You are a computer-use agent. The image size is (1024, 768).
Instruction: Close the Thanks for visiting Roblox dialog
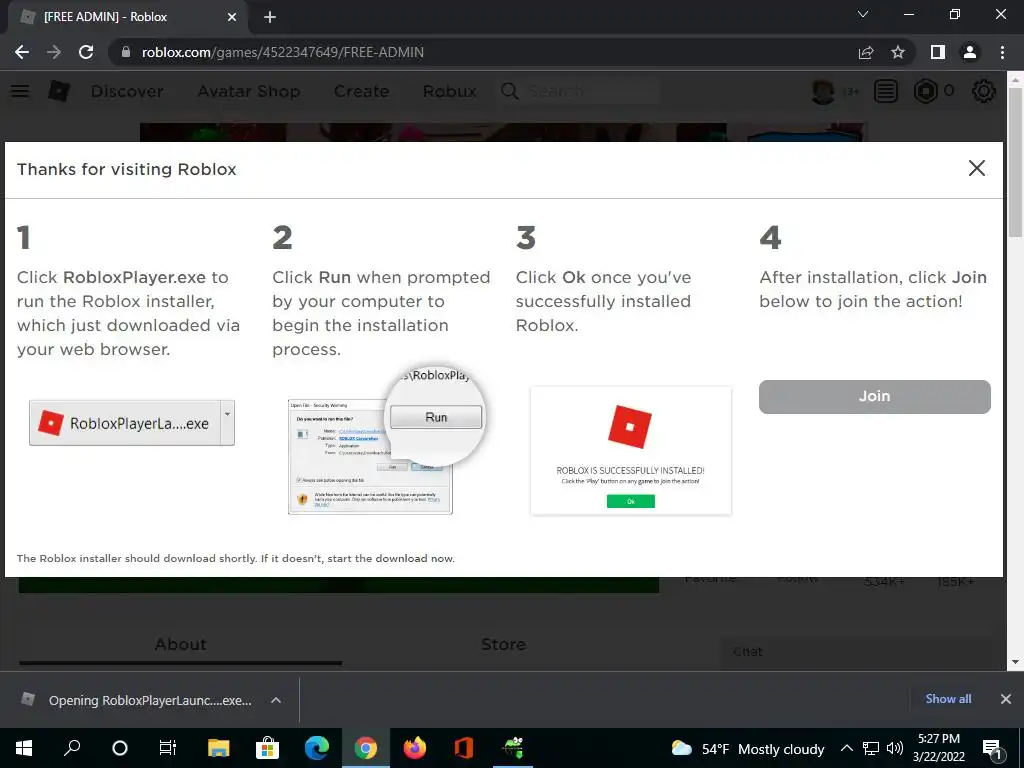[976, 168]
